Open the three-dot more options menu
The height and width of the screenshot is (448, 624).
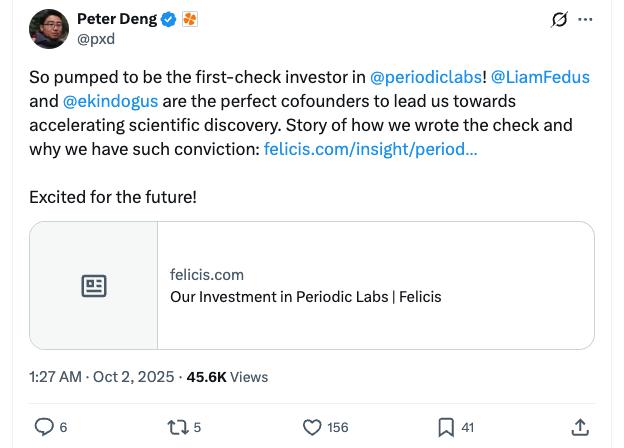coord(586,20)
